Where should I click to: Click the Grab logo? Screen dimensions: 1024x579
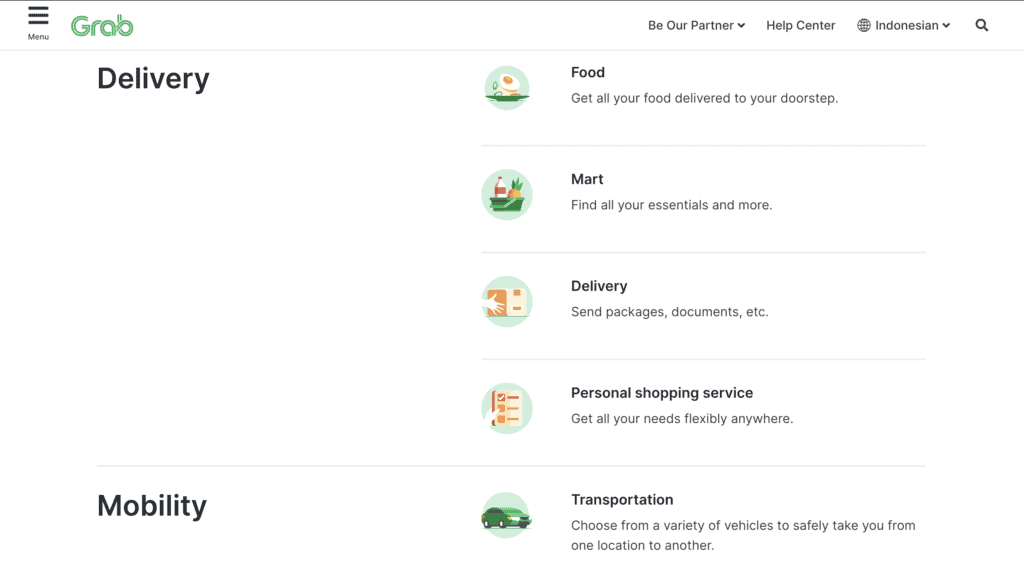[102, 26]
